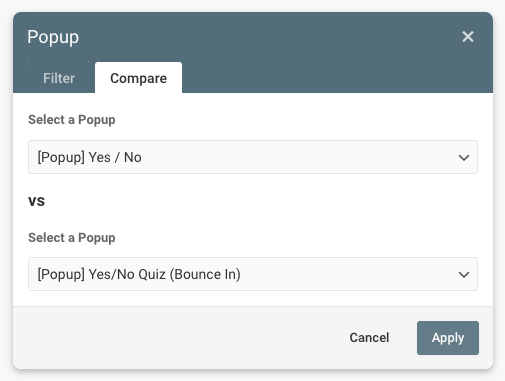Click empty header area beside Compare tab
The height and width of the screenshot is (381, 505).
[333, 77]
